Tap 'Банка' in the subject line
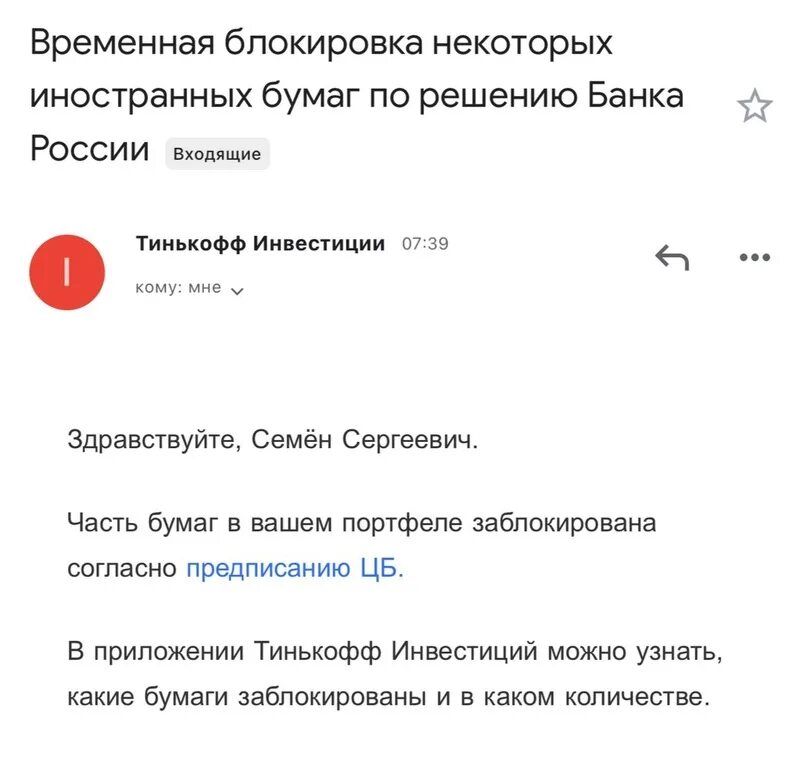The width and height of the screenshot is (807, 761). click(635, 95)
